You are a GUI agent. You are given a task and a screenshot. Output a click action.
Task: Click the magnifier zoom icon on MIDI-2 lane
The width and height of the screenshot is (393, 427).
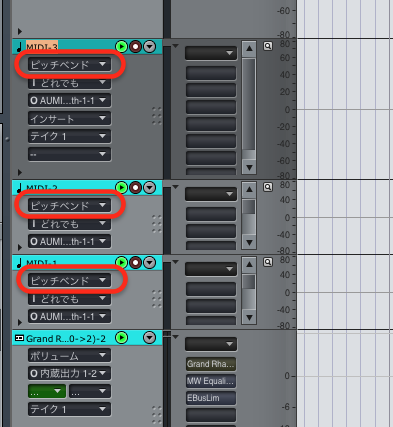(268, 187)
